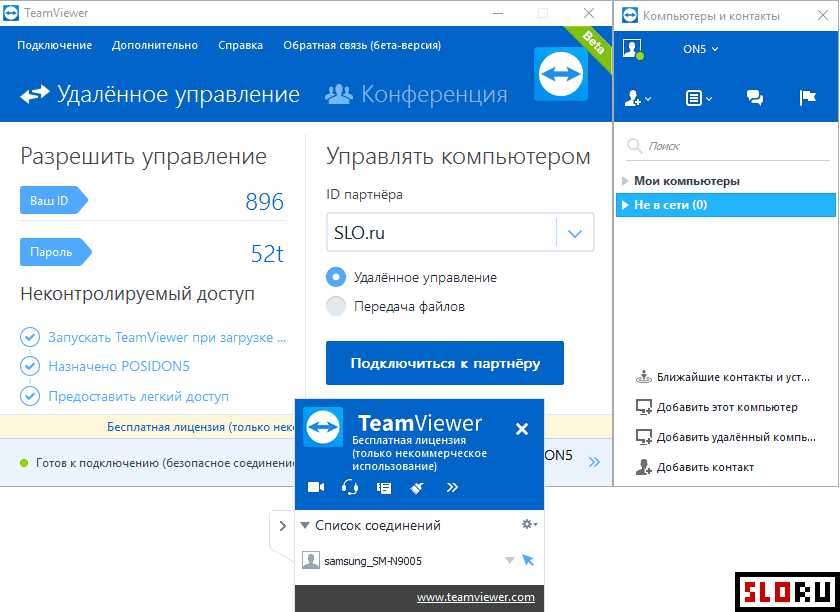The image size is (840, 612).
Task: Open the add contact icon dropdown
Action: 638,98
